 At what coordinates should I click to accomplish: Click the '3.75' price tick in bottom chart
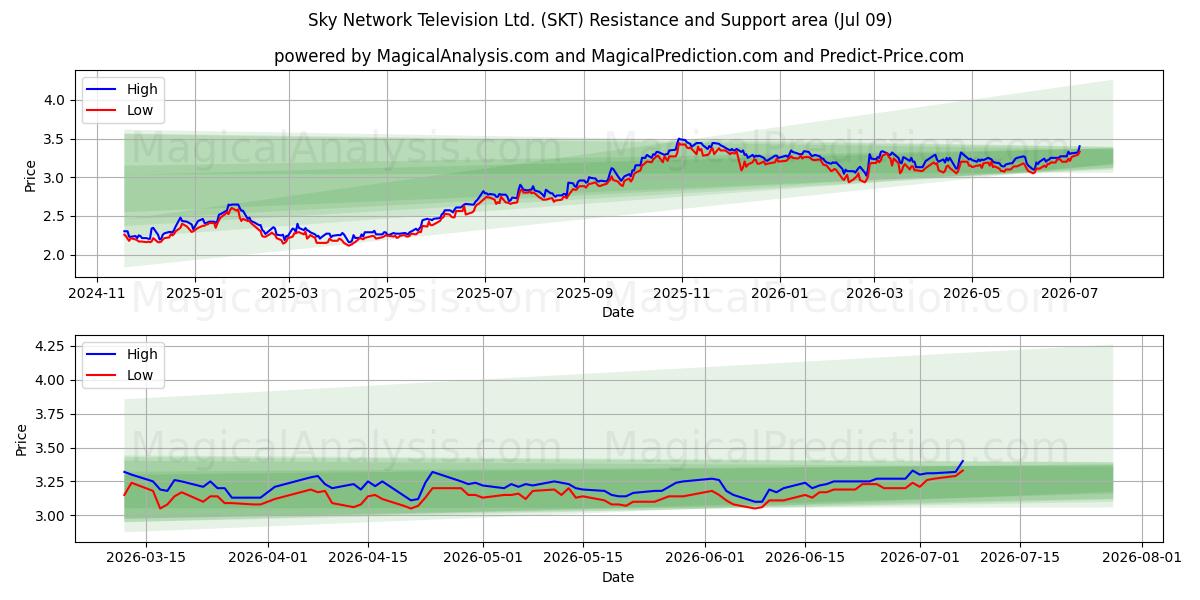[52, 414]
